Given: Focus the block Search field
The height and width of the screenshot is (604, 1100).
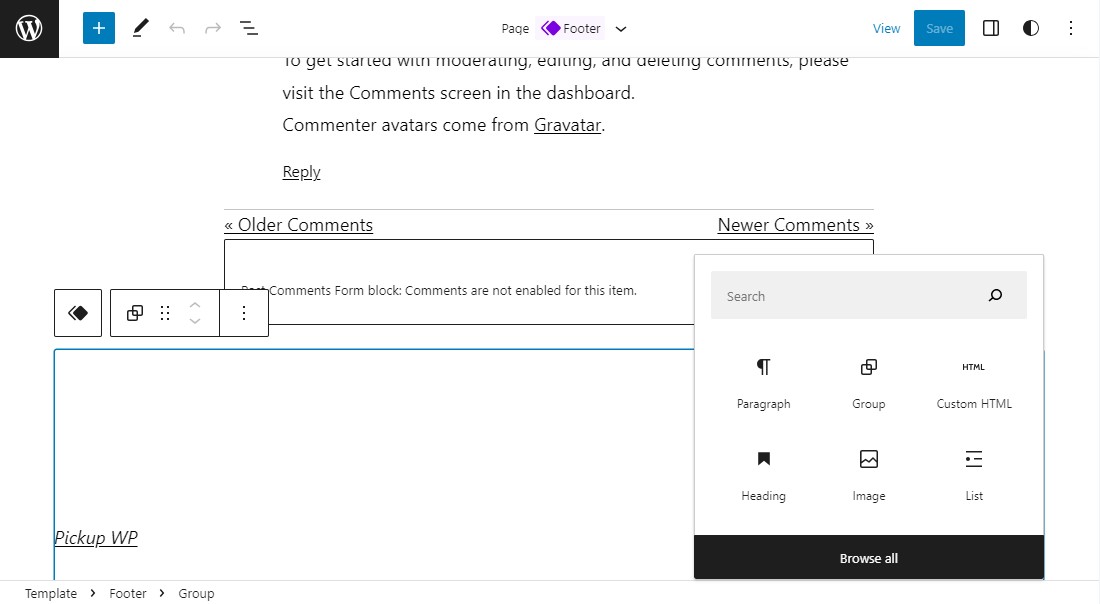Looking at the screenshot, I should click(x=868, y=296).
